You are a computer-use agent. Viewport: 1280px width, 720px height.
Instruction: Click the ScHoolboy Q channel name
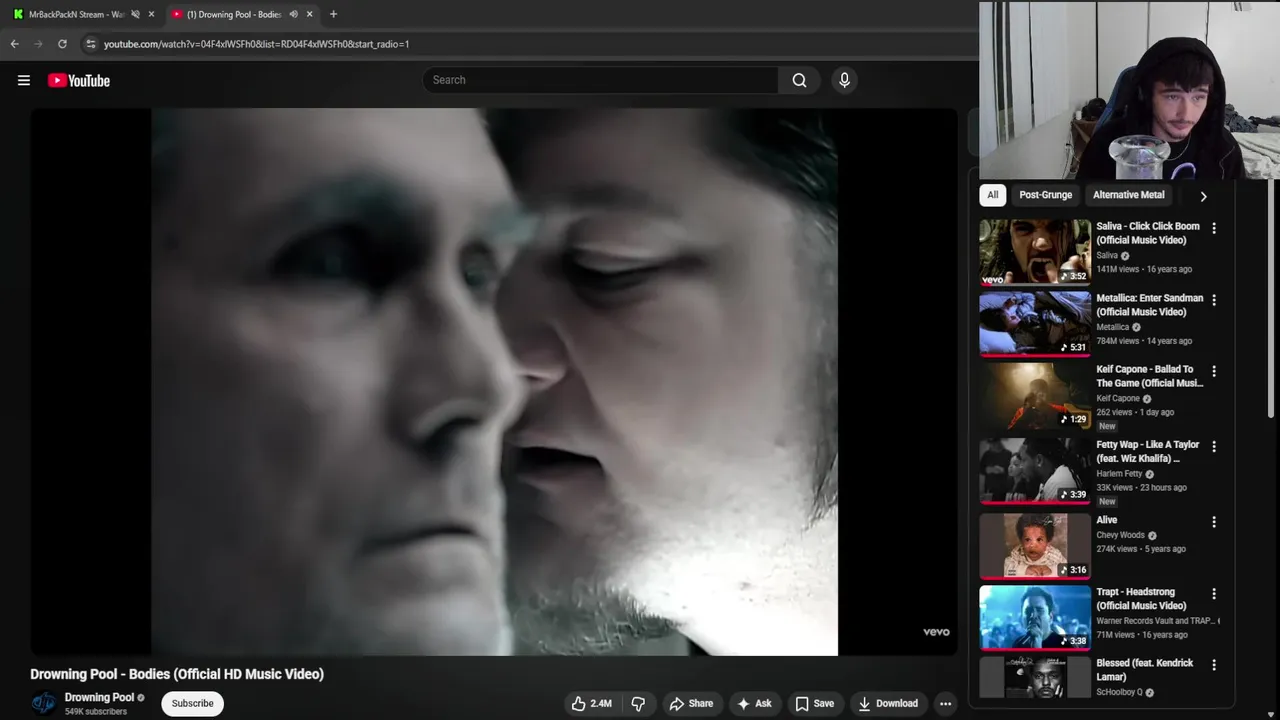tap(1119, 692)
